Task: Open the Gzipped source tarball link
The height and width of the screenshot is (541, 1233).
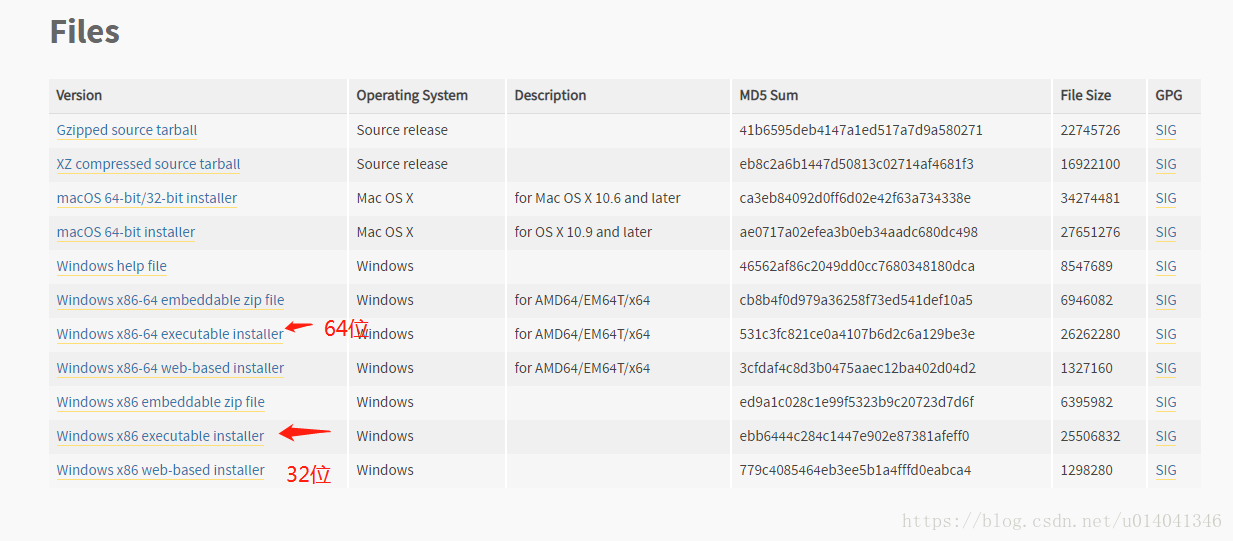Action: pyautogui.click(x=127, y=130)
